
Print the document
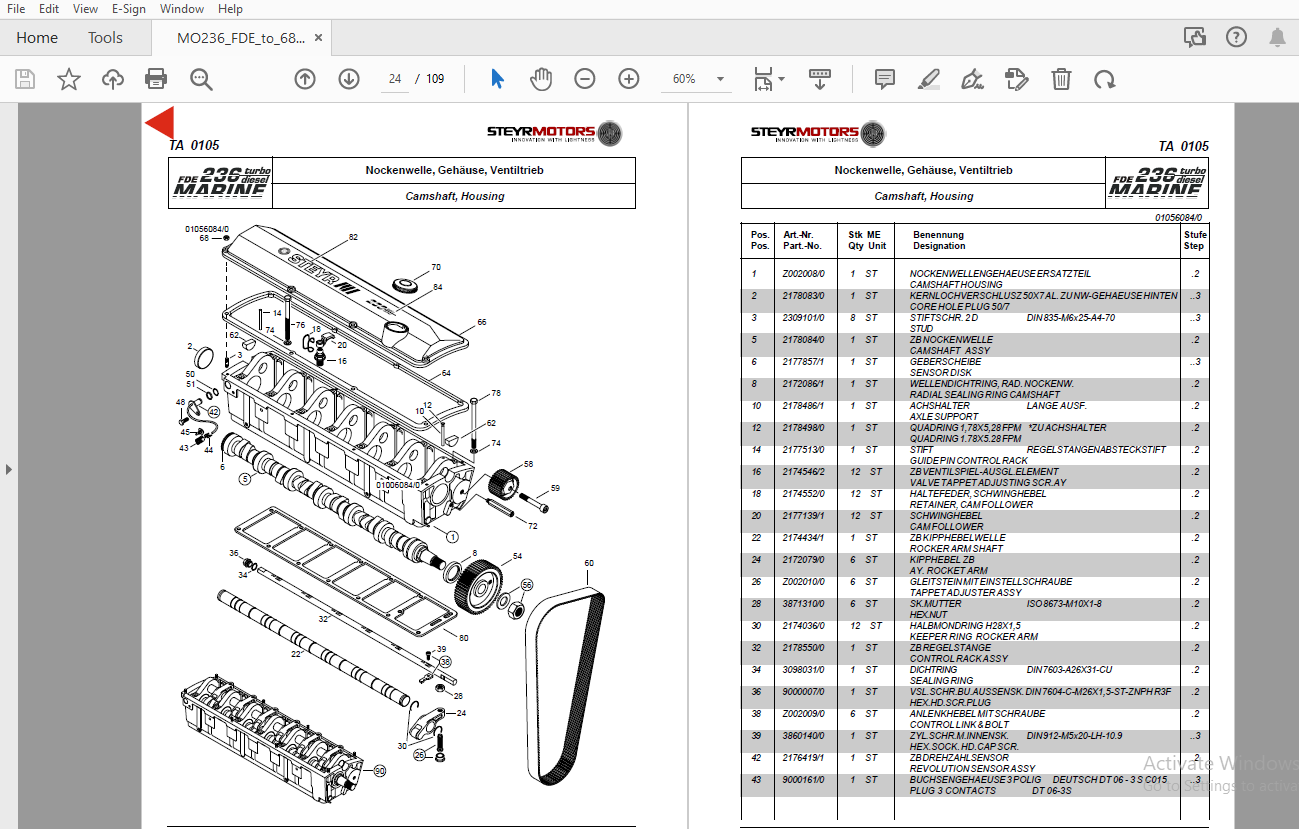(x=156, y=79)
